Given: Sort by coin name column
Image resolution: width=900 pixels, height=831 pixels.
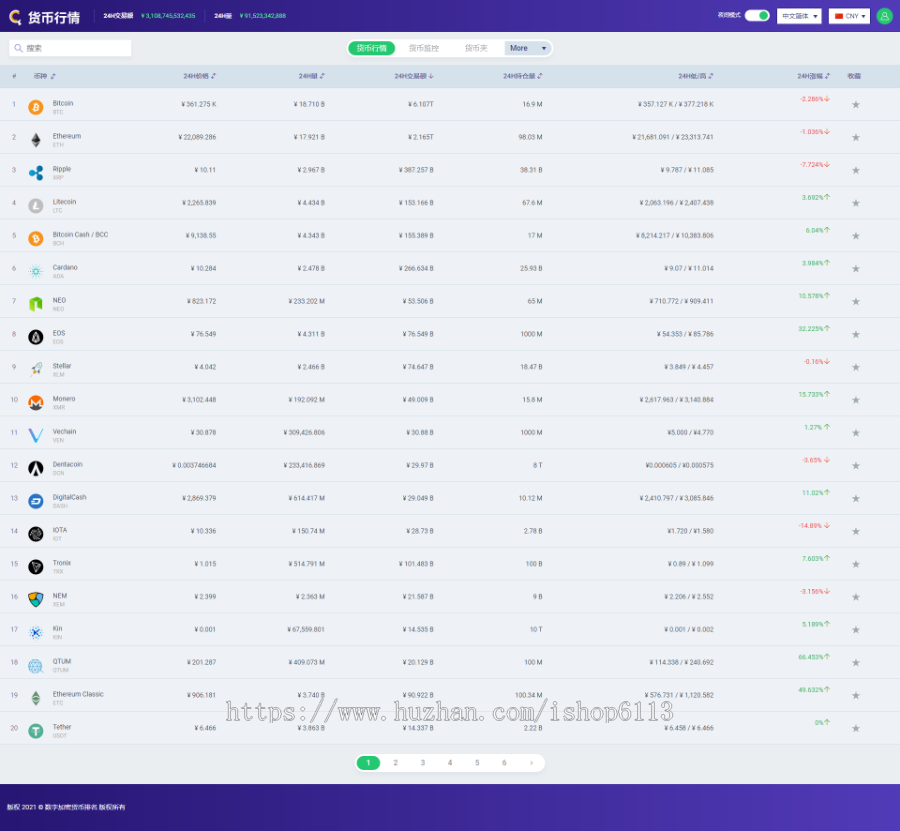Looking at the screenshot, I should pos(44,76).
